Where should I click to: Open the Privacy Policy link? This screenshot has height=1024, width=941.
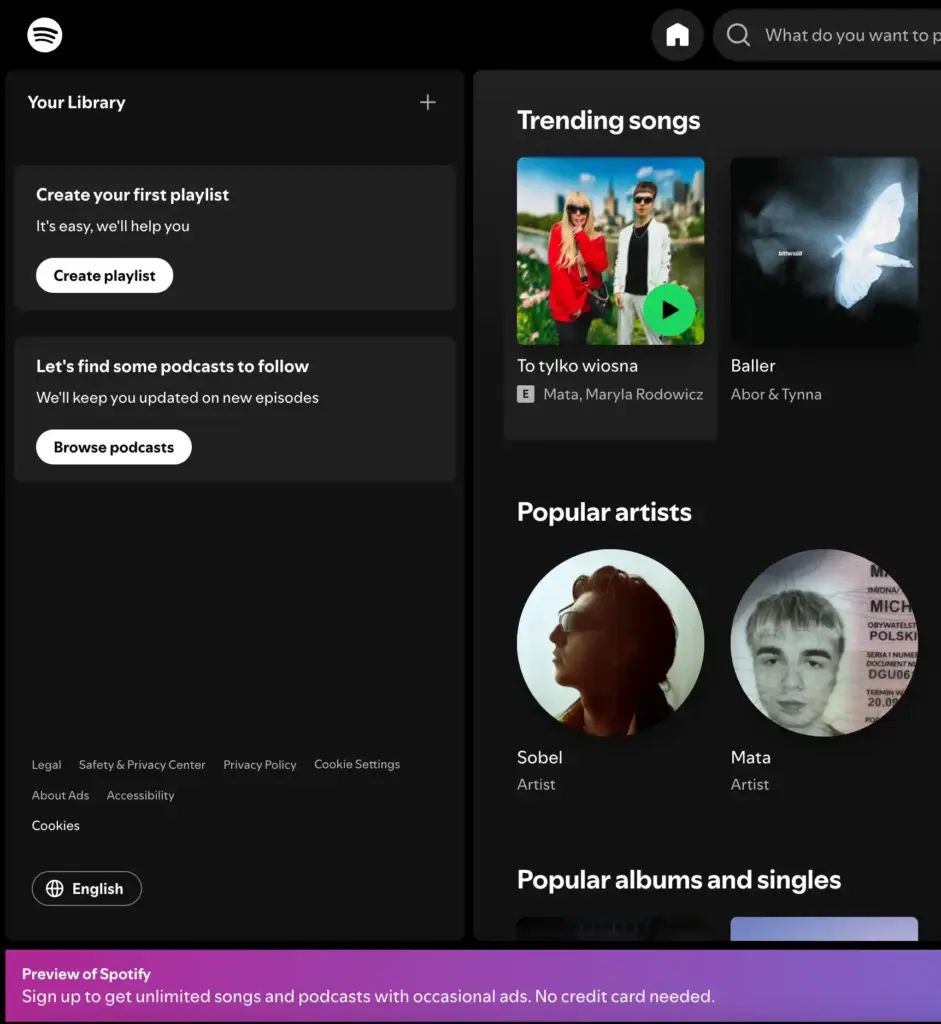pyautogui.click(x=260, y=765)
